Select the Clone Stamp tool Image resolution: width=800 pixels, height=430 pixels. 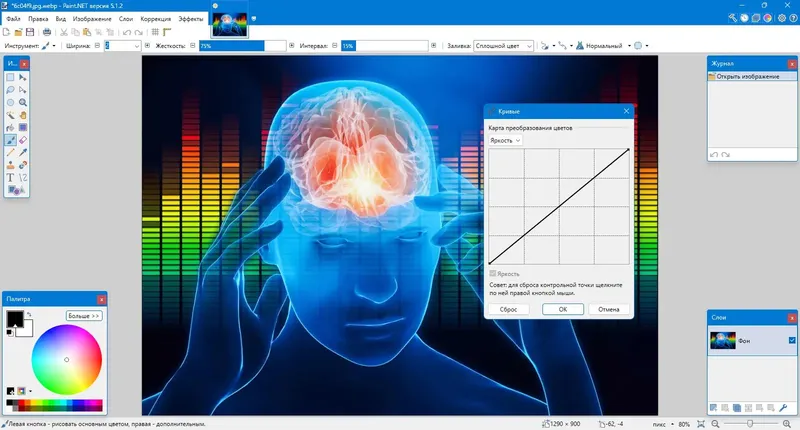[x=10, y=165]
